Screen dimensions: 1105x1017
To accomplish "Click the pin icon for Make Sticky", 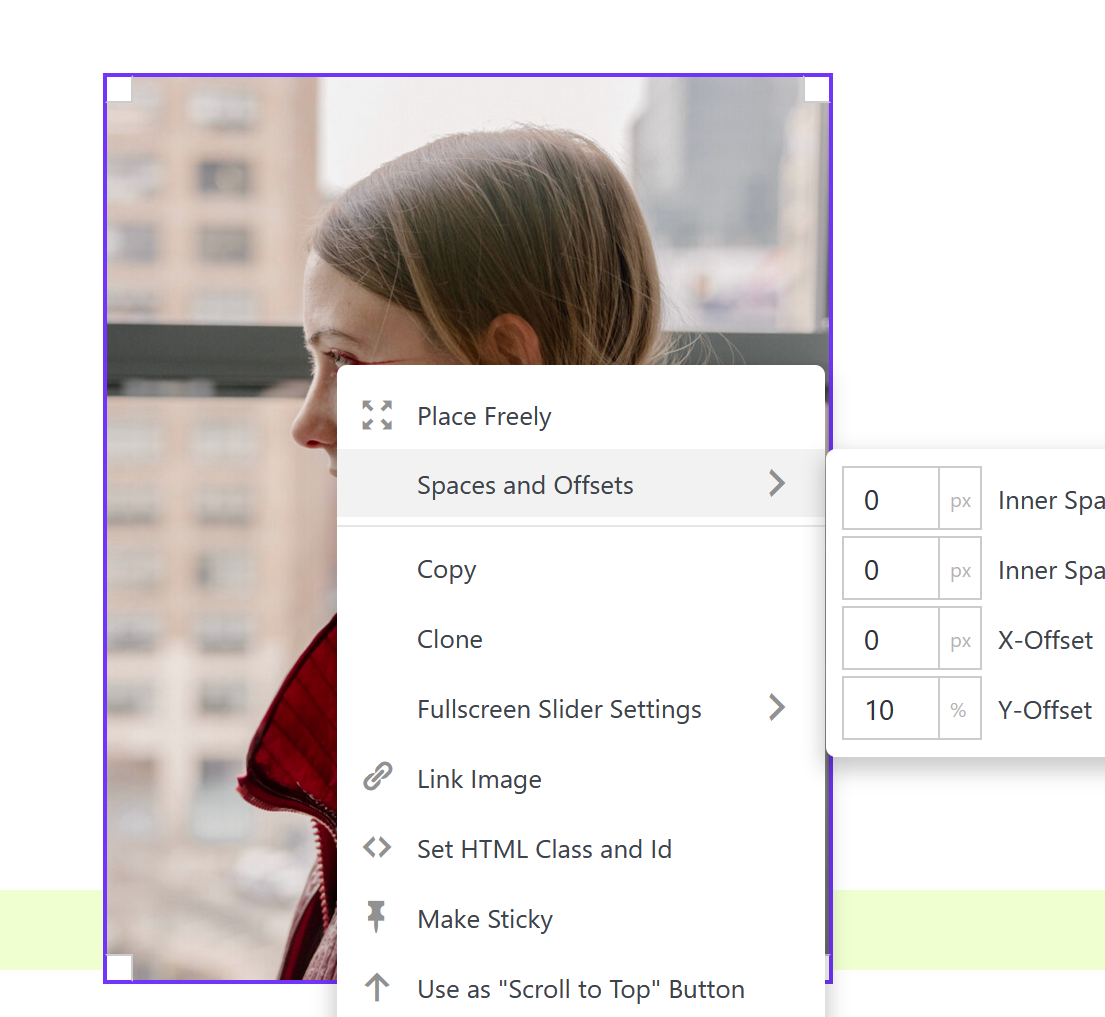I will coord(377,917).
